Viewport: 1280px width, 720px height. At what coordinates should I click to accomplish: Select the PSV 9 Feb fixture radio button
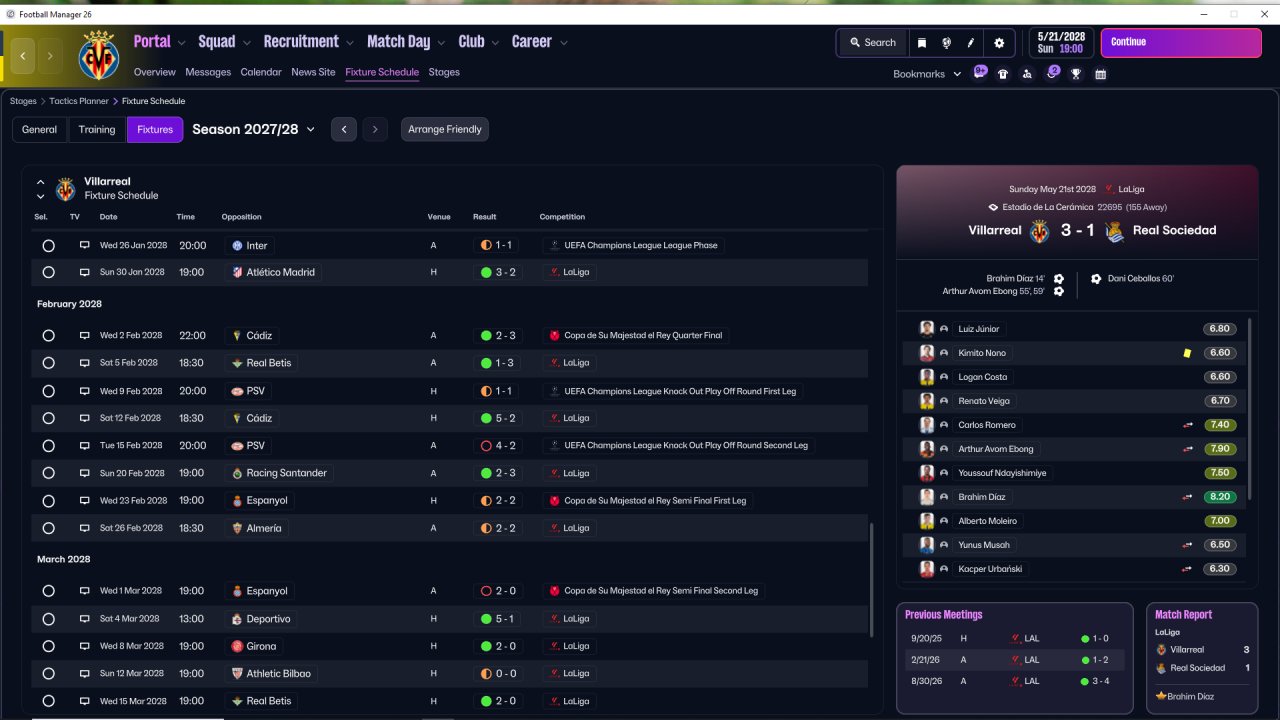(x=48, y=391)
